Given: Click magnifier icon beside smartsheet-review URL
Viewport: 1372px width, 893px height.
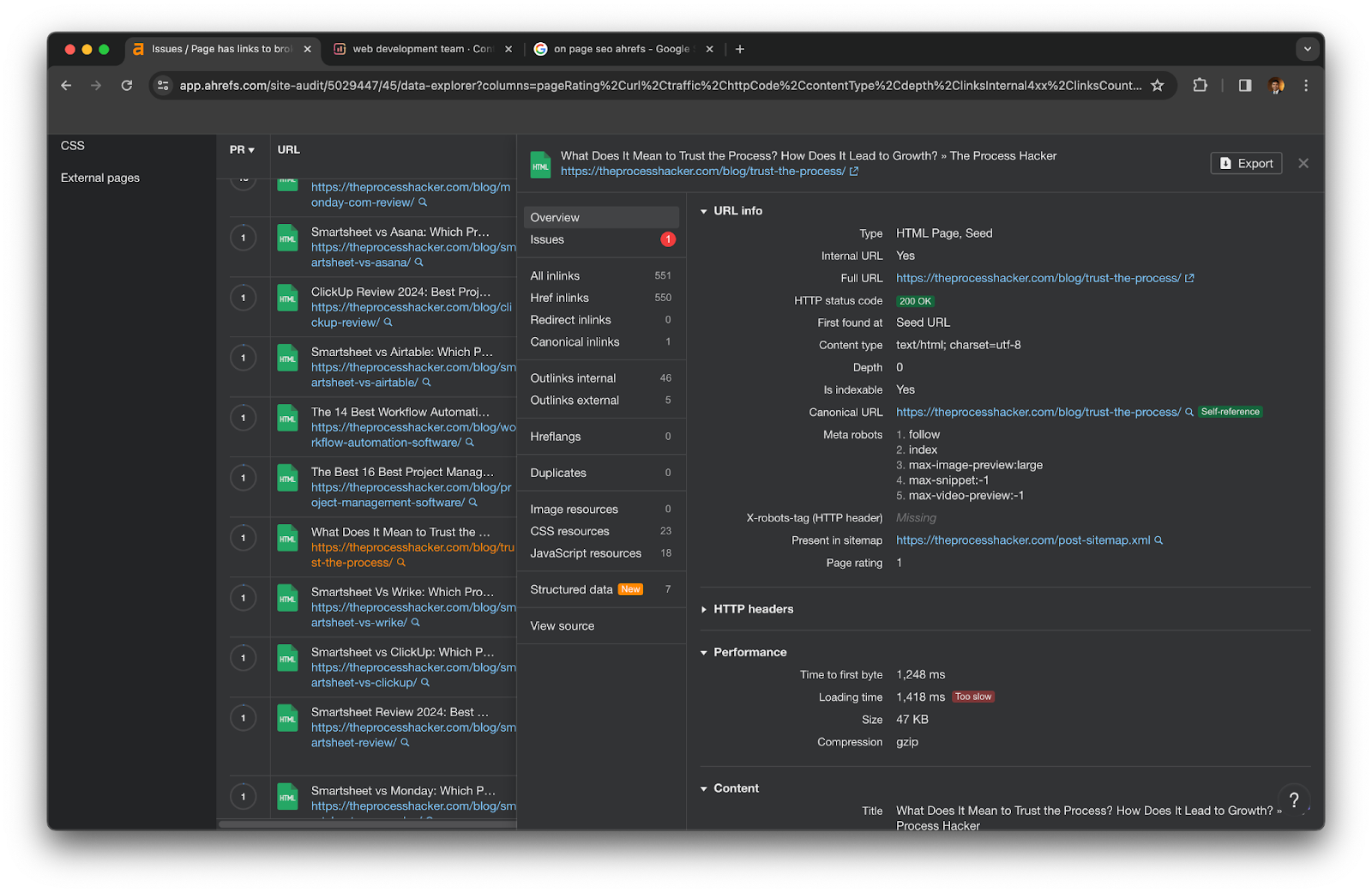Looking at the screenshot, I should pos(406,743).
